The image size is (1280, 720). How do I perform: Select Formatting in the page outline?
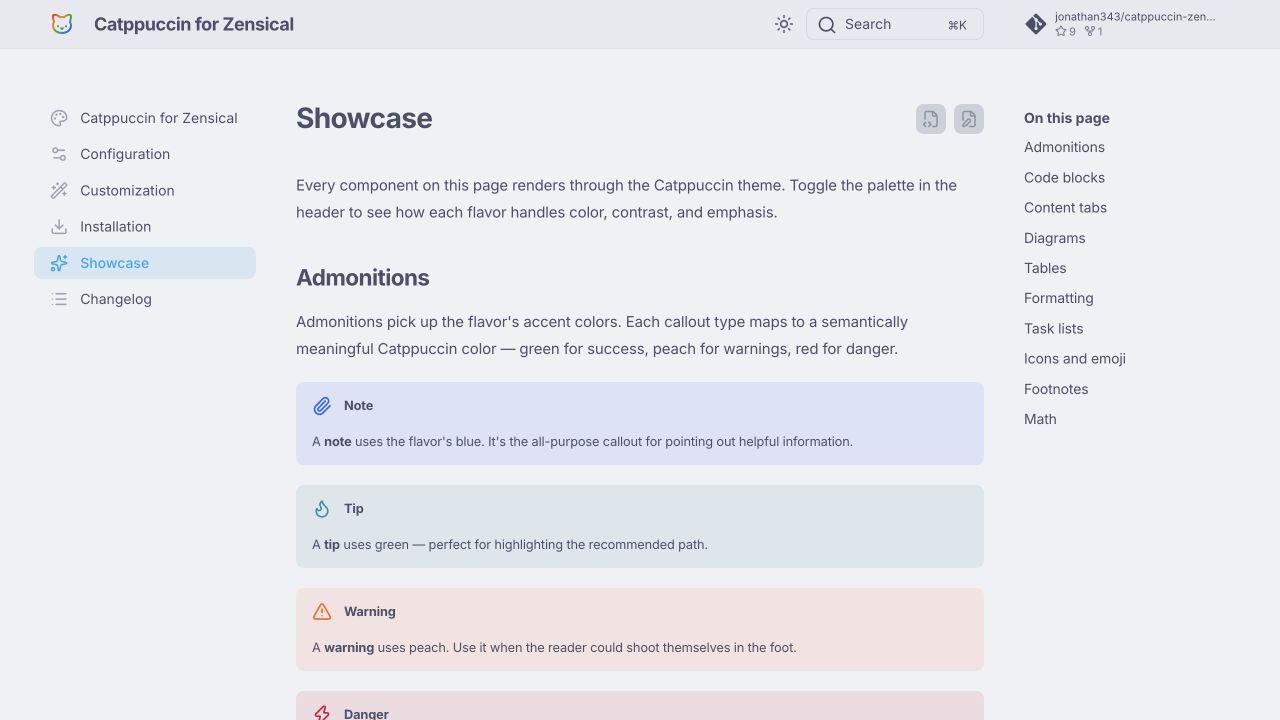pyautogui.click(x=1058, y=298)
